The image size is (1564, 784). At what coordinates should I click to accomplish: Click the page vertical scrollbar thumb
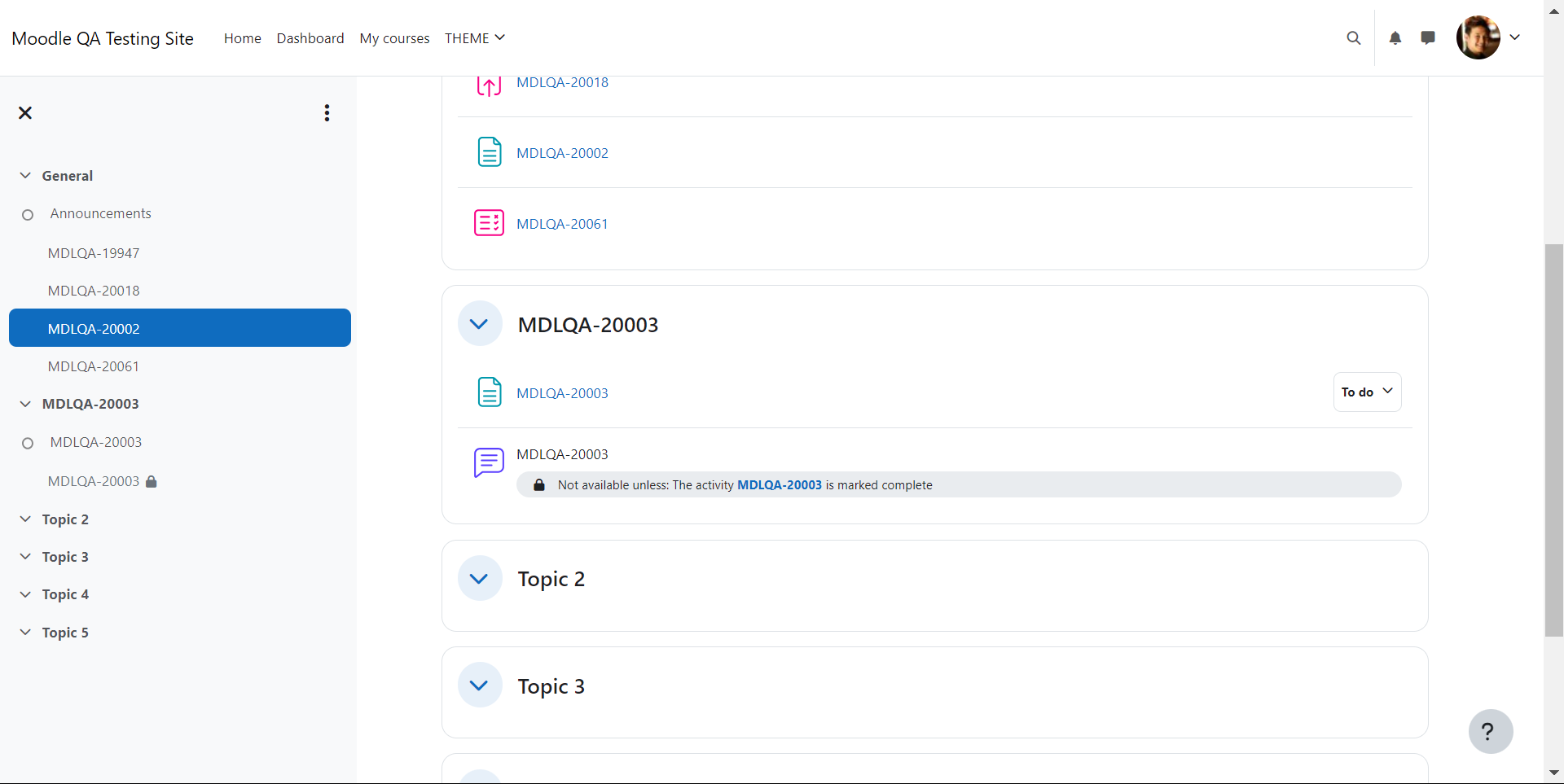[1554, 440]
